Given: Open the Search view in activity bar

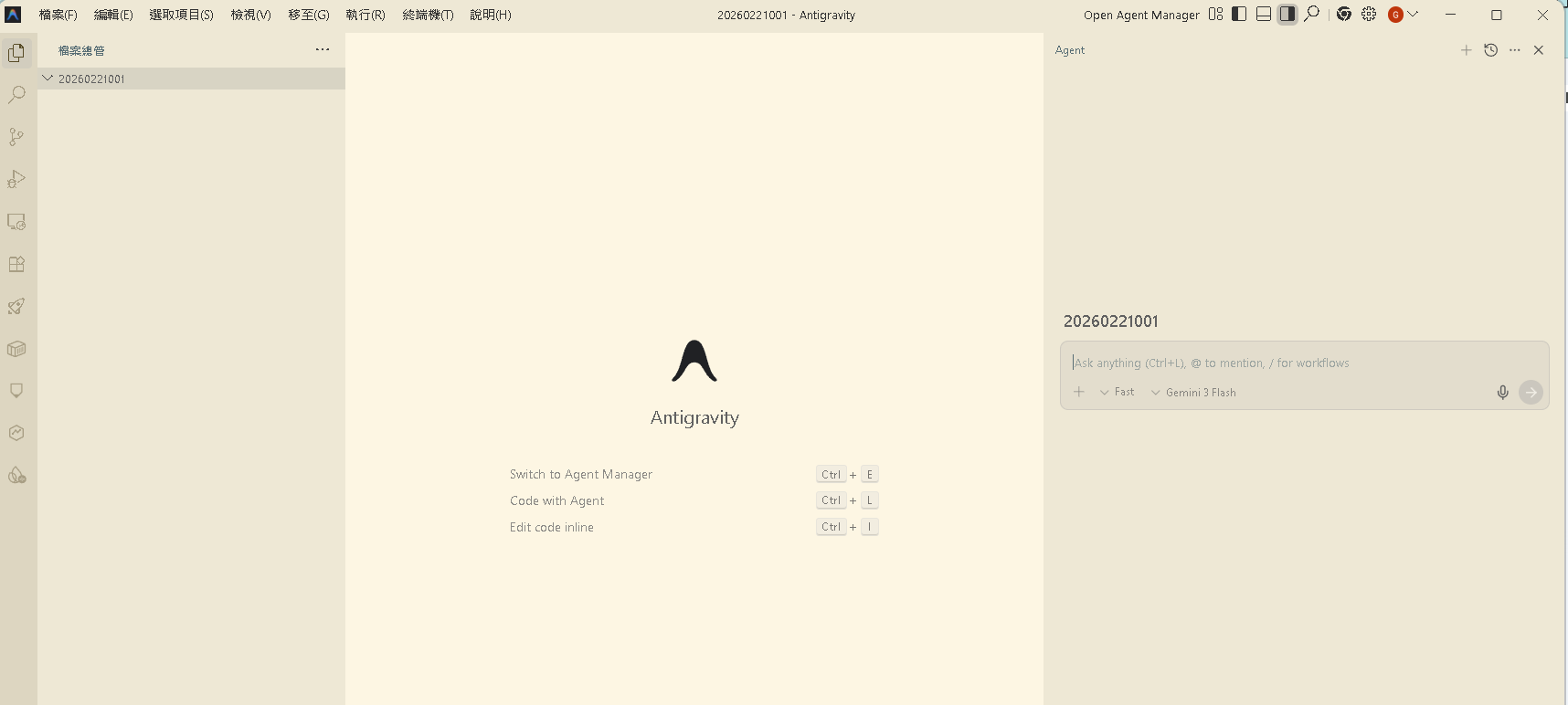Looking at the screenshot, I should coord(16,95).
